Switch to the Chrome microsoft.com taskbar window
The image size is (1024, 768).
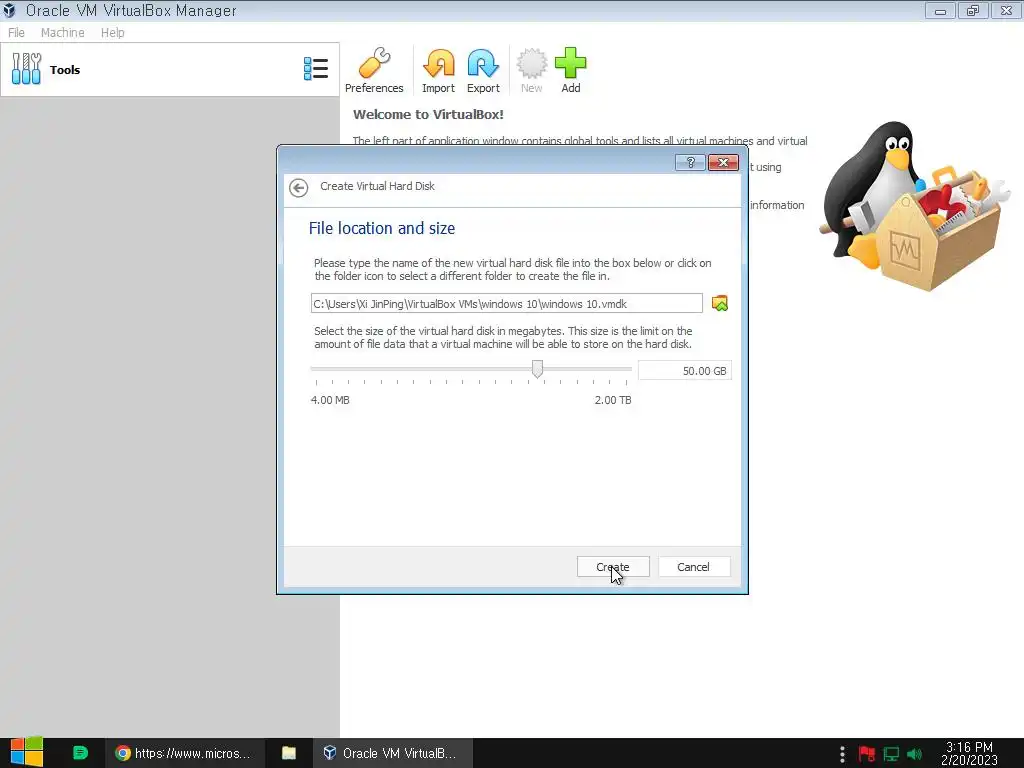(184, 753)
